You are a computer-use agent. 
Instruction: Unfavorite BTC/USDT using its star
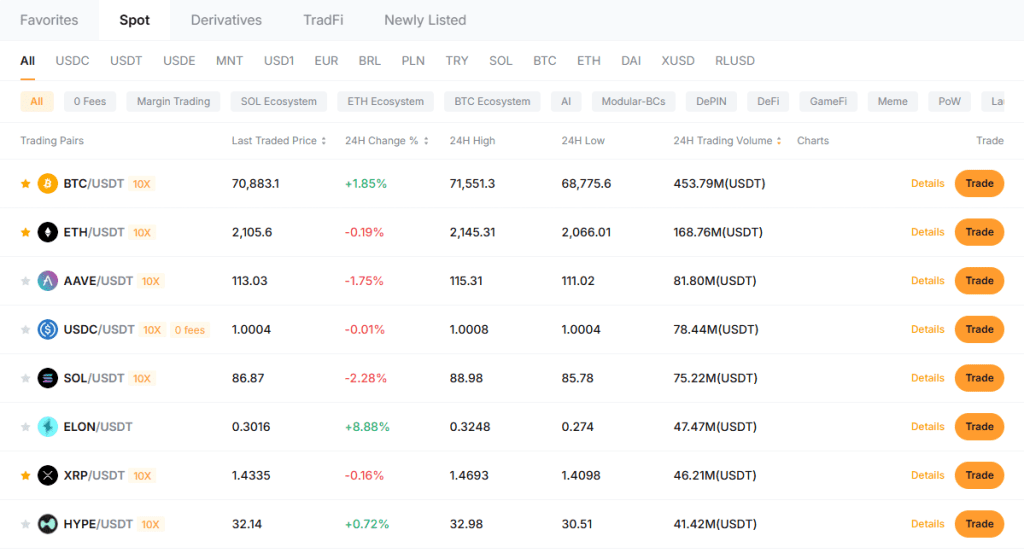click(x=25, y=183)
